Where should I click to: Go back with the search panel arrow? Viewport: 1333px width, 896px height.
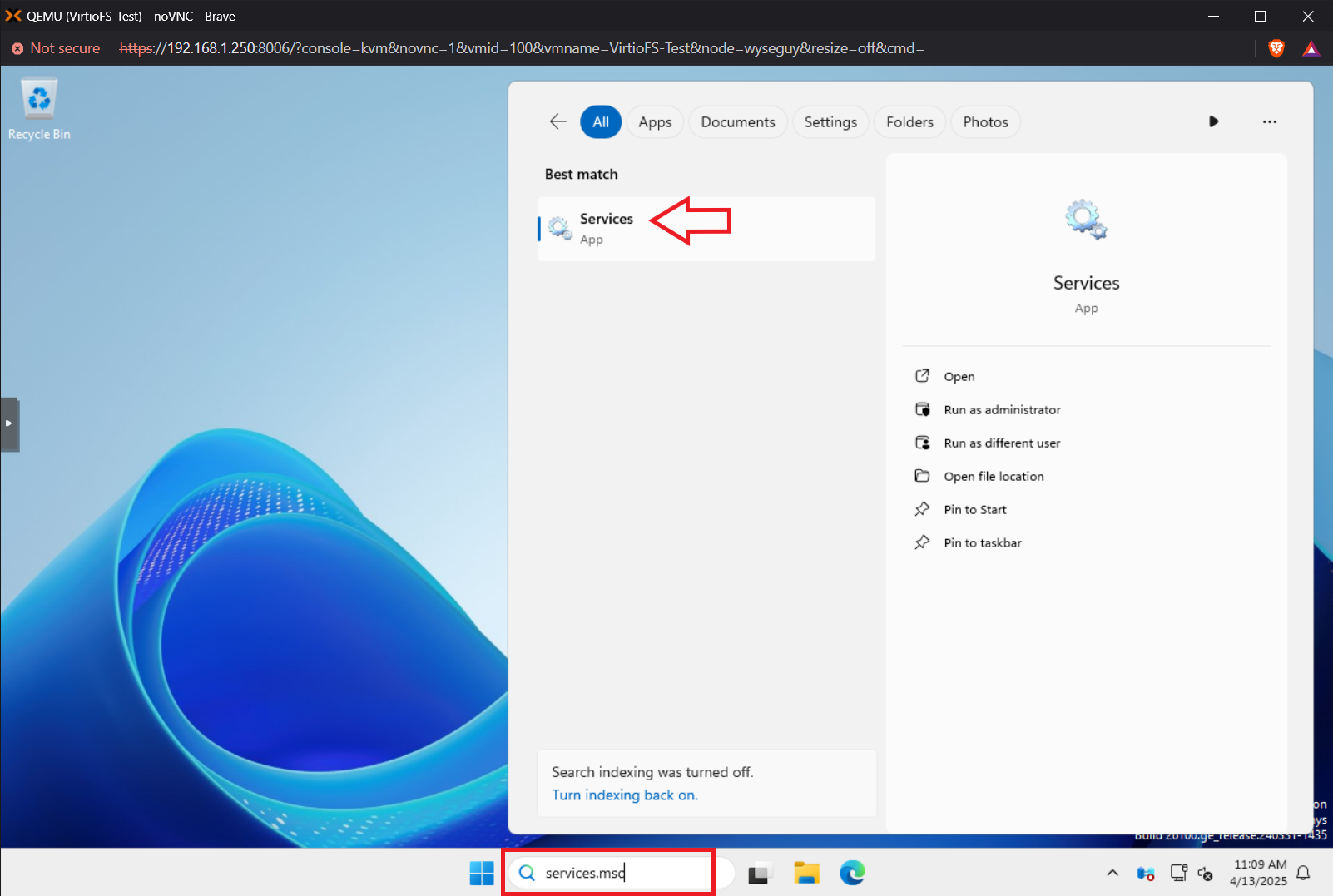(x=557, y=121)
